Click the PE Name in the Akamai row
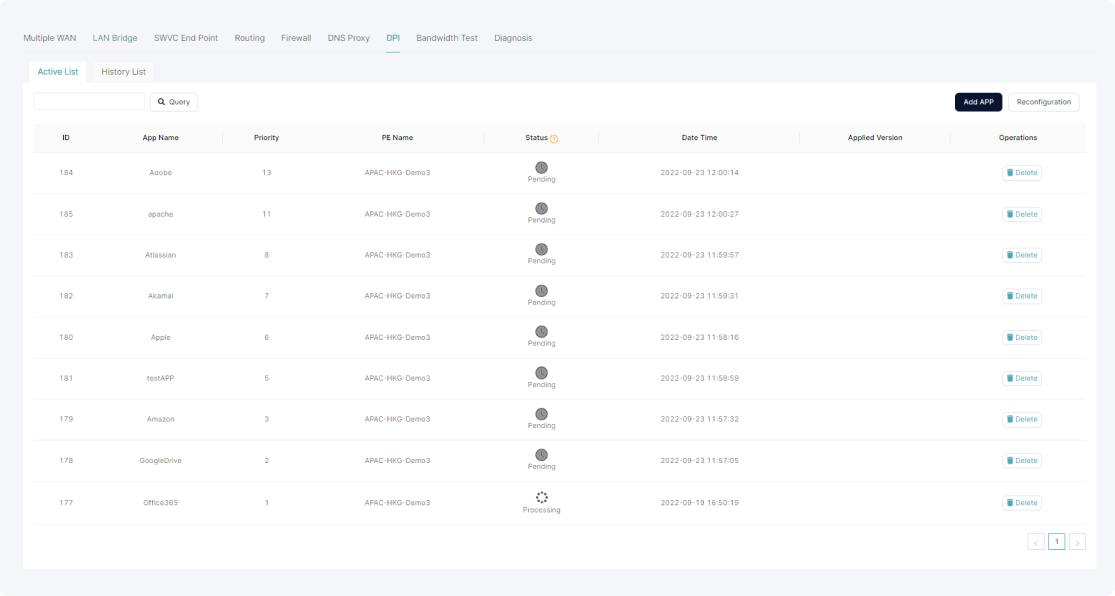The image size is (1115, 596). pos(397,296)
